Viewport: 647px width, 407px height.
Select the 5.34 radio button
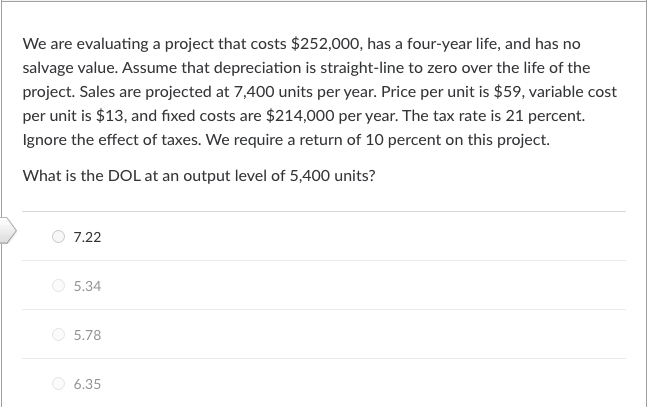tap(60, 286)
